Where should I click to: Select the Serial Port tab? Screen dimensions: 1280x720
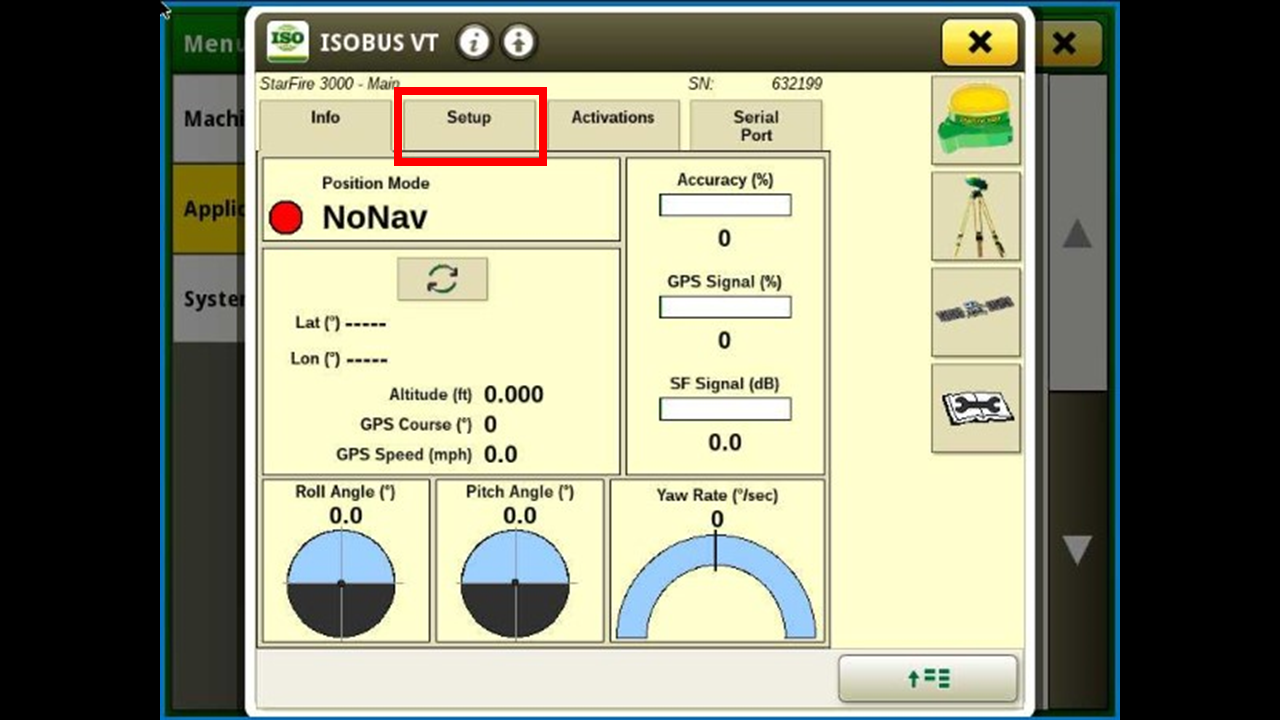[x=756, y=126]
